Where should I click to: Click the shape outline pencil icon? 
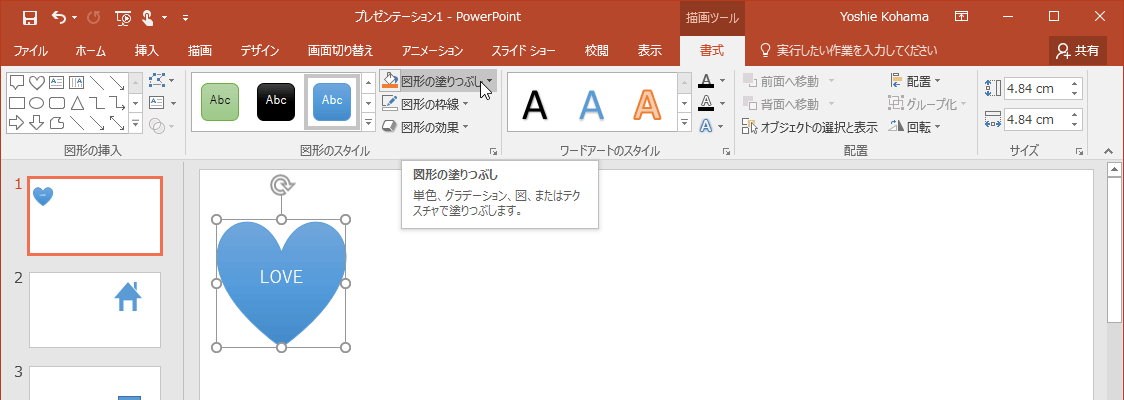click(389, 104)
